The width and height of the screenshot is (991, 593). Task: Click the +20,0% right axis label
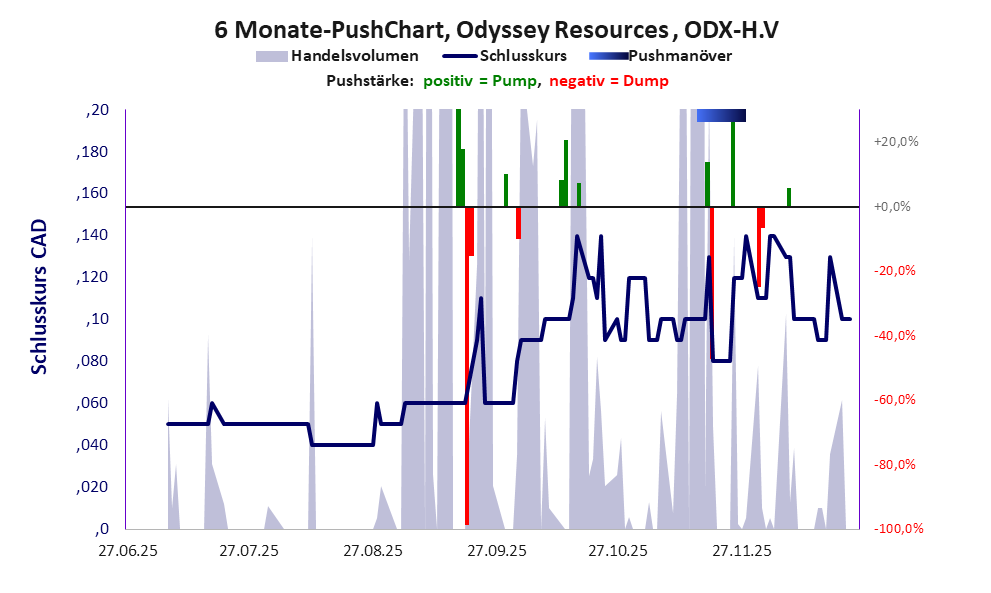(x=896, y=142)
